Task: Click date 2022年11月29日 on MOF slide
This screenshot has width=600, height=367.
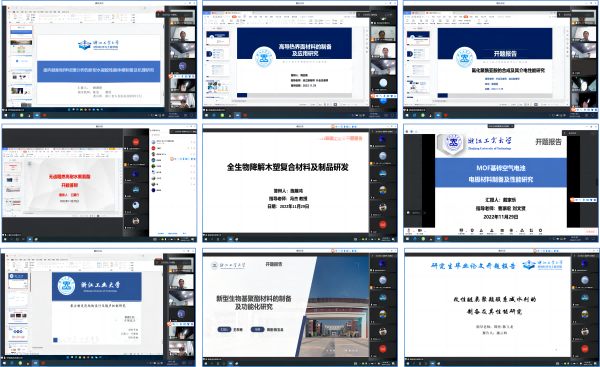Action: click(x=501, y=217)
